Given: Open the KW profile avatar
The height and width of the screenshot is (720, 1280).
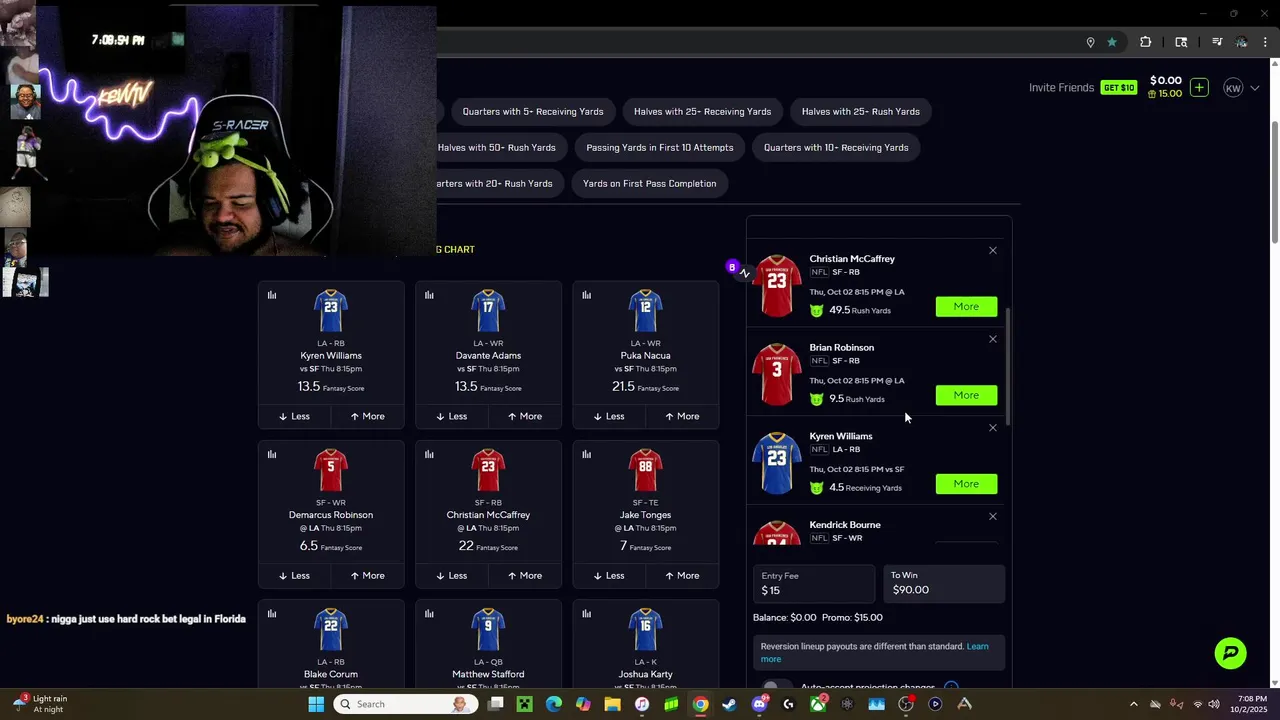Looking at the screenshot, I should (x=1233, y=88).
